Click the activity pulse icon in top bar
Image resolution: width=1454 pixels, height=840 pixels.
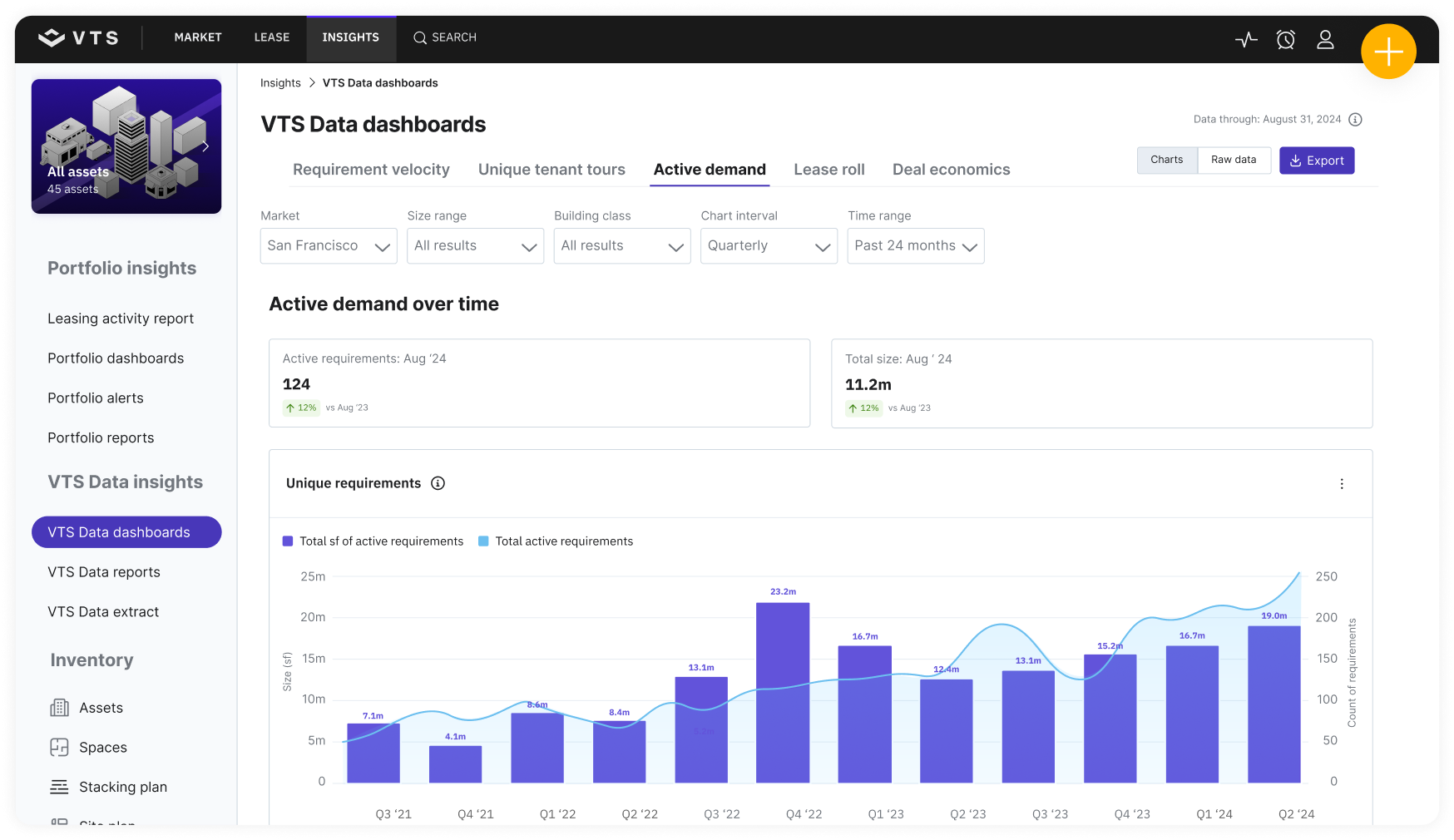1245,39
